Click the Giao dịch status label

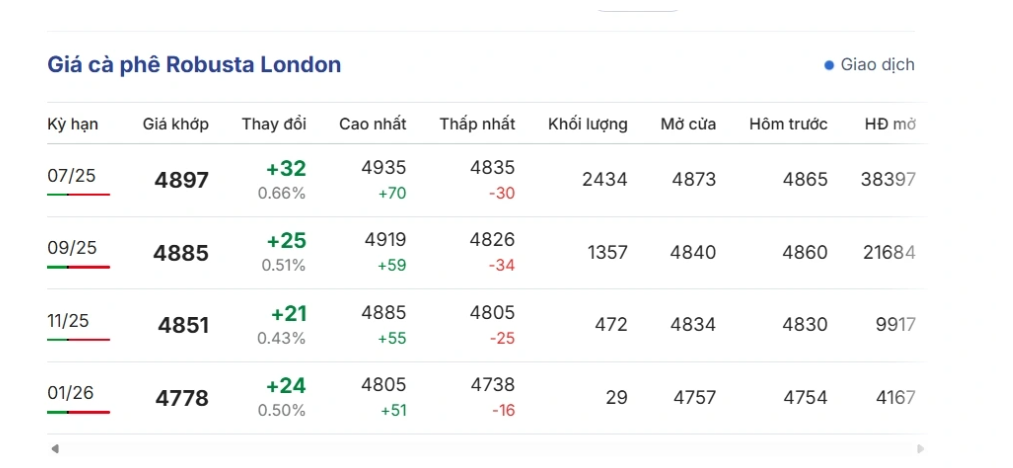[x=877, y=65]
